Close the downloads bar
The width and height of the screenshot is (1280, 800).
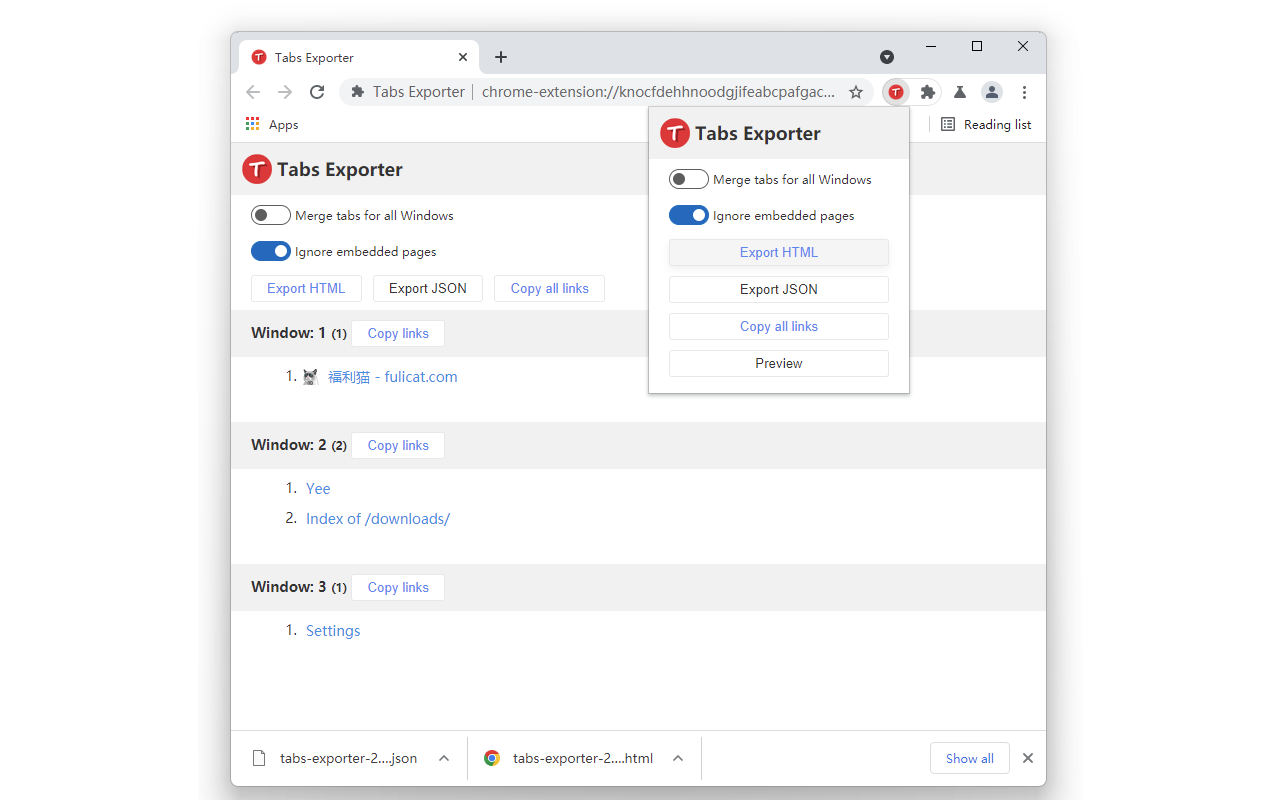(1028, 758)
